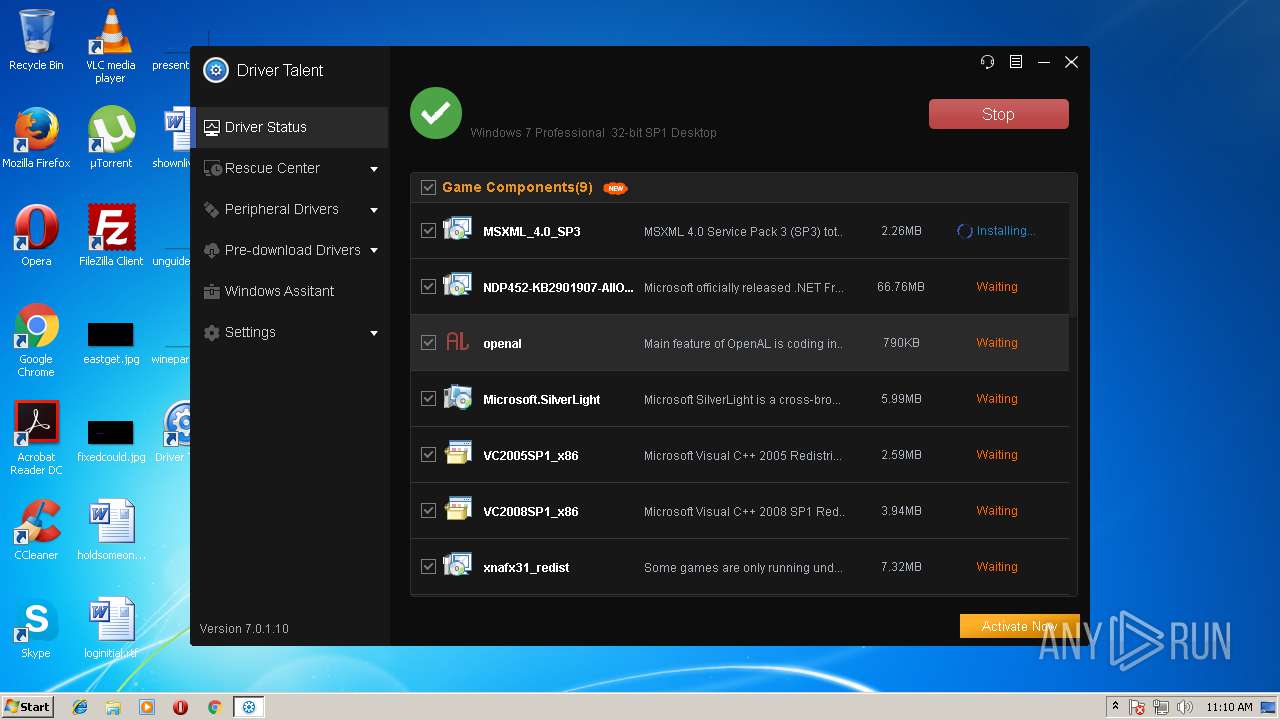Expand the Settings arrow
The width and height of the screenshot is (1280, 720).
[374, 333]
